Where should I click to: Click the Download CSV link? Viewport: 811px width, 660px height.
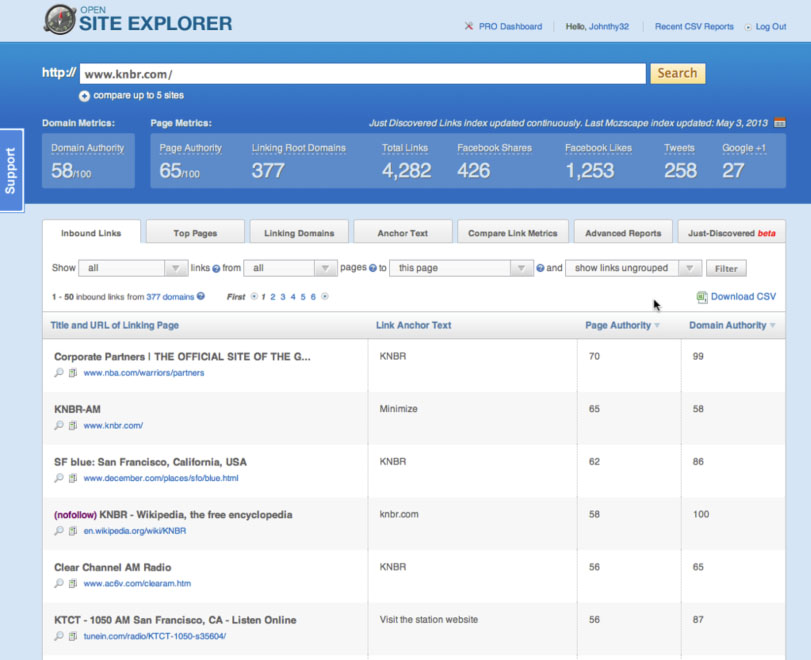pos(743,296)
